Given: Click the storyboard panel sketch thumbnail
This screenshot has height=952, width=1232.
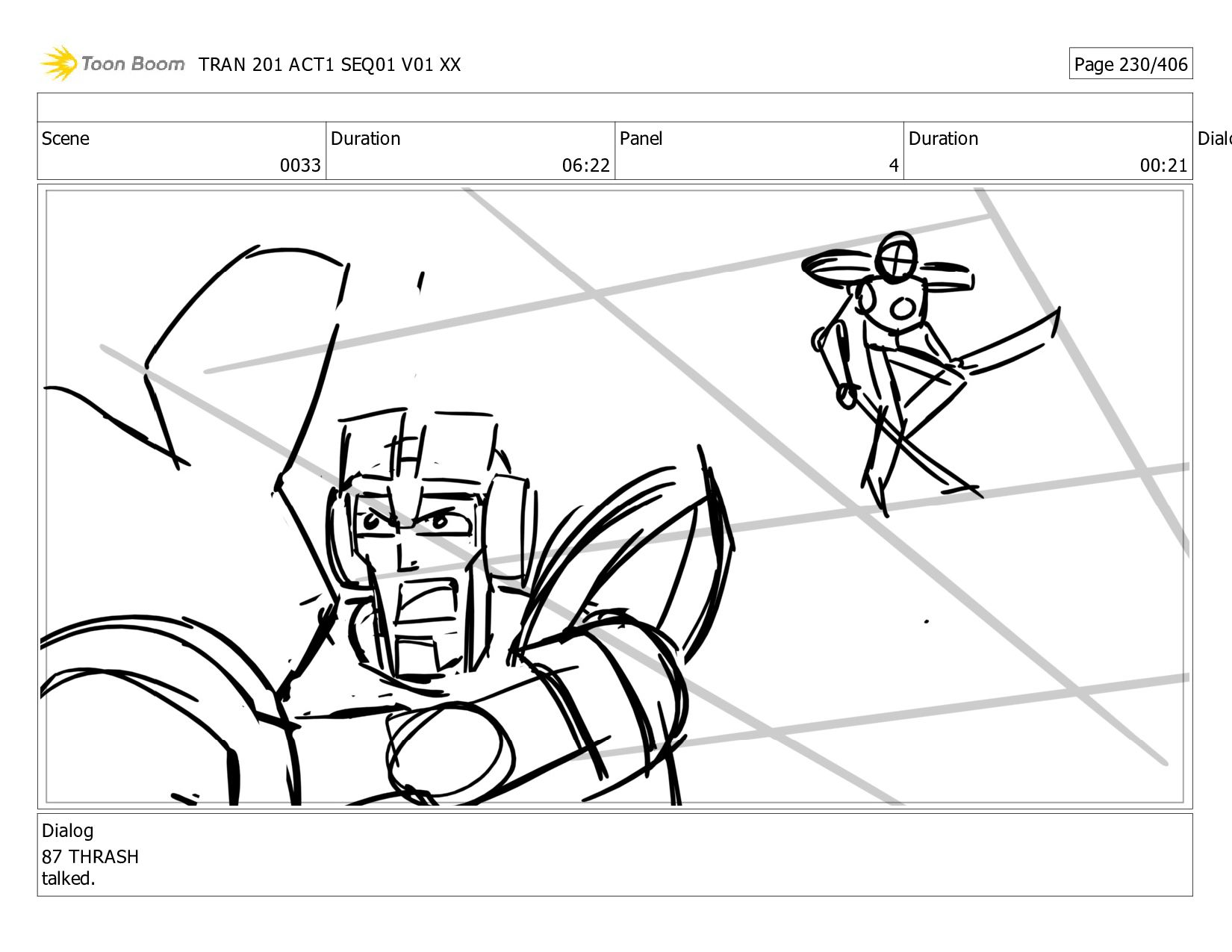Looking at the screenshot, I should [x=615, y=497].
